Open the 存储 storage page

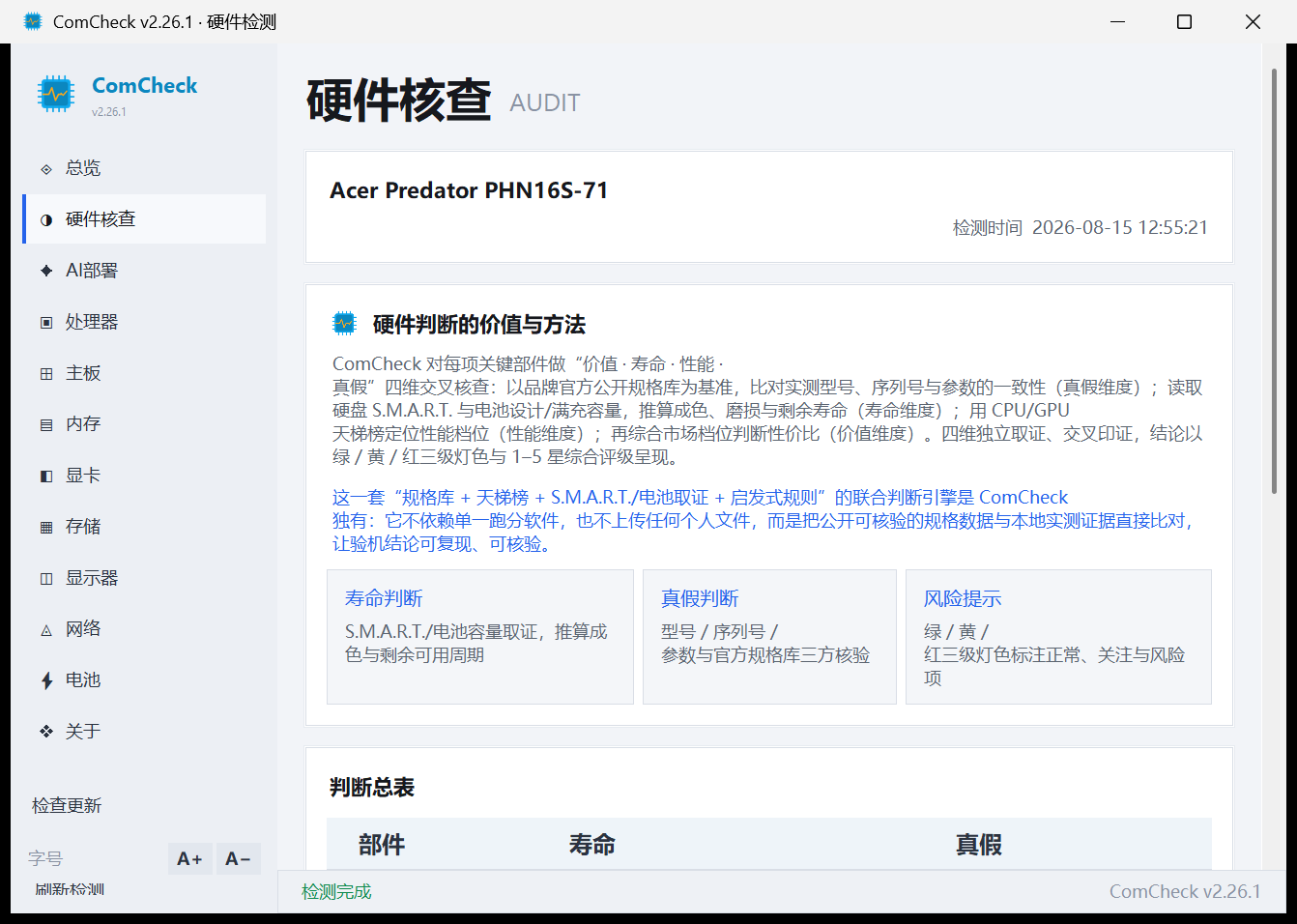click(144, 527)
